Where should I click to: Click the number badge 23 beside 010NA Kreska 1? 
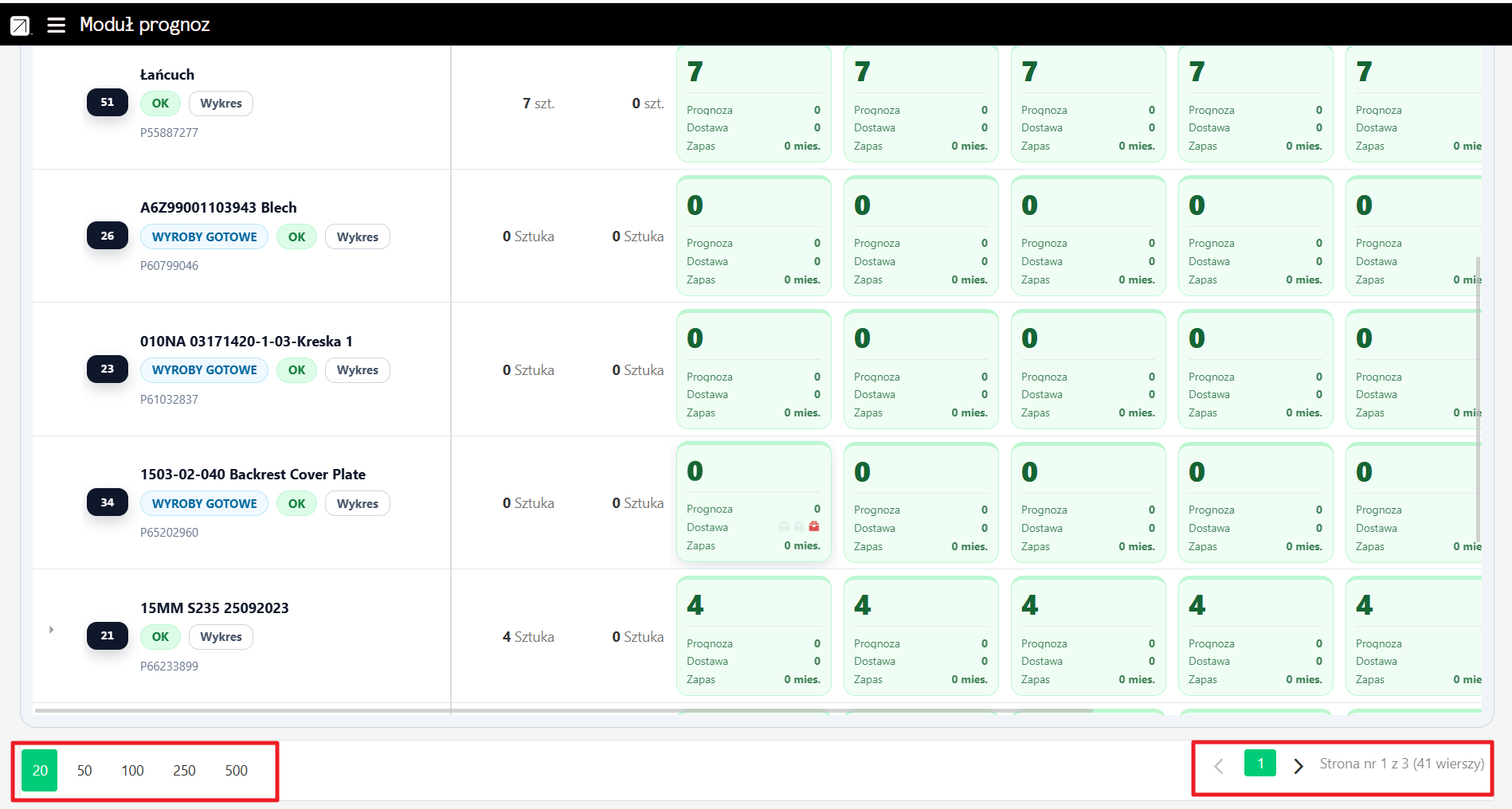[108, 369]
